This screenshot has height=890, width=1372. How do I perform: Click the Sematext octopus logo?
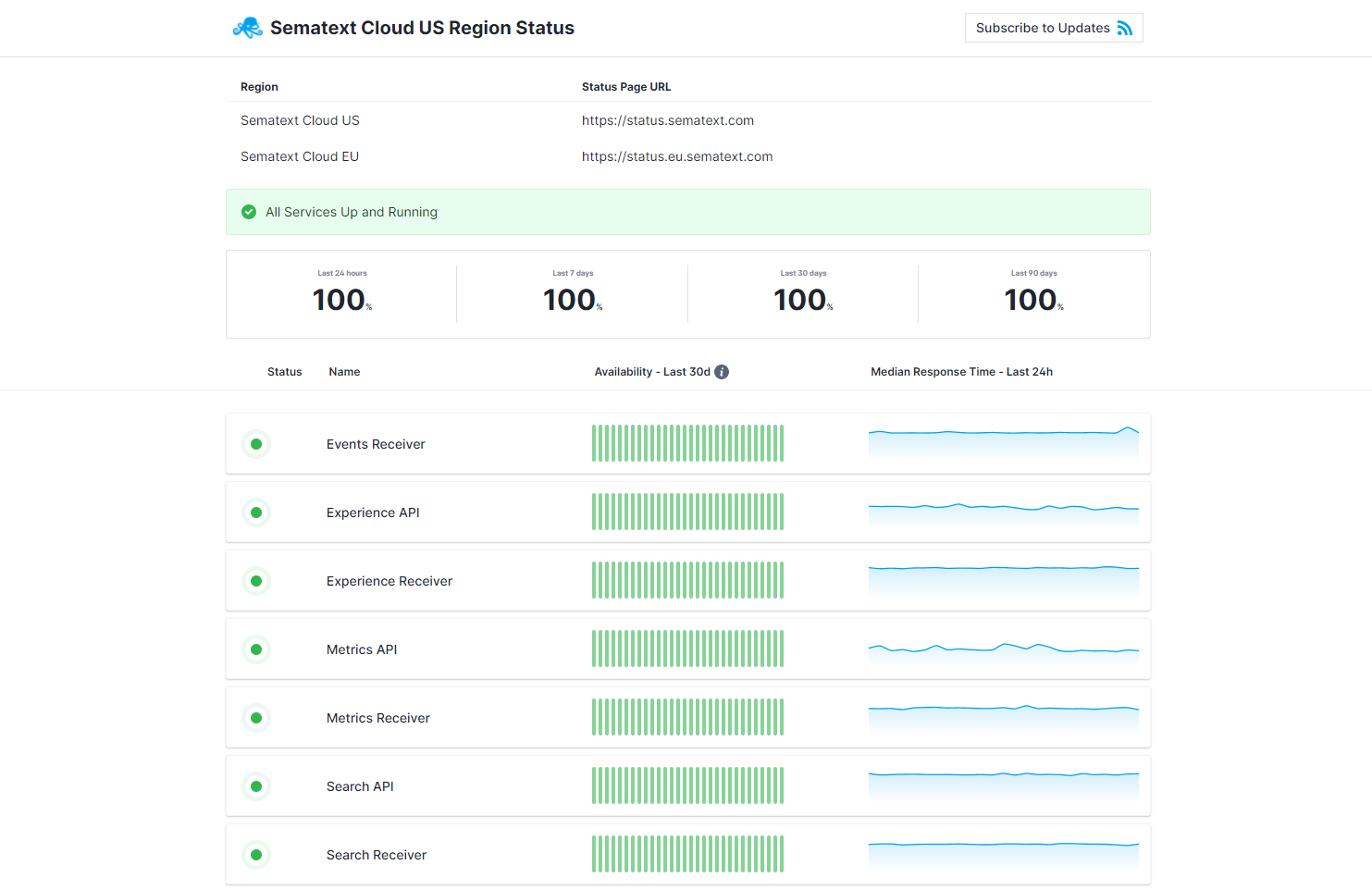point(247,28)
